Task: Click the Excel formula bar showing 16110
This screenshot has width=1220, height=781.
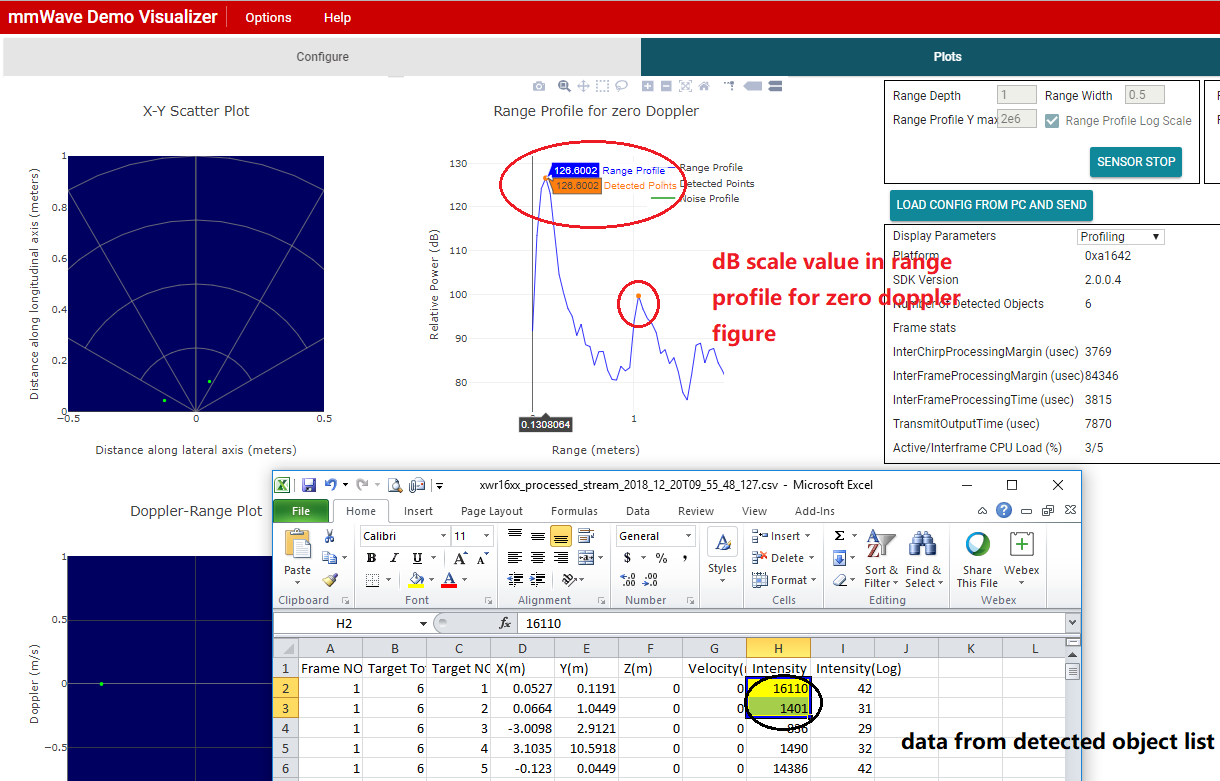Action: coord(792,623)
